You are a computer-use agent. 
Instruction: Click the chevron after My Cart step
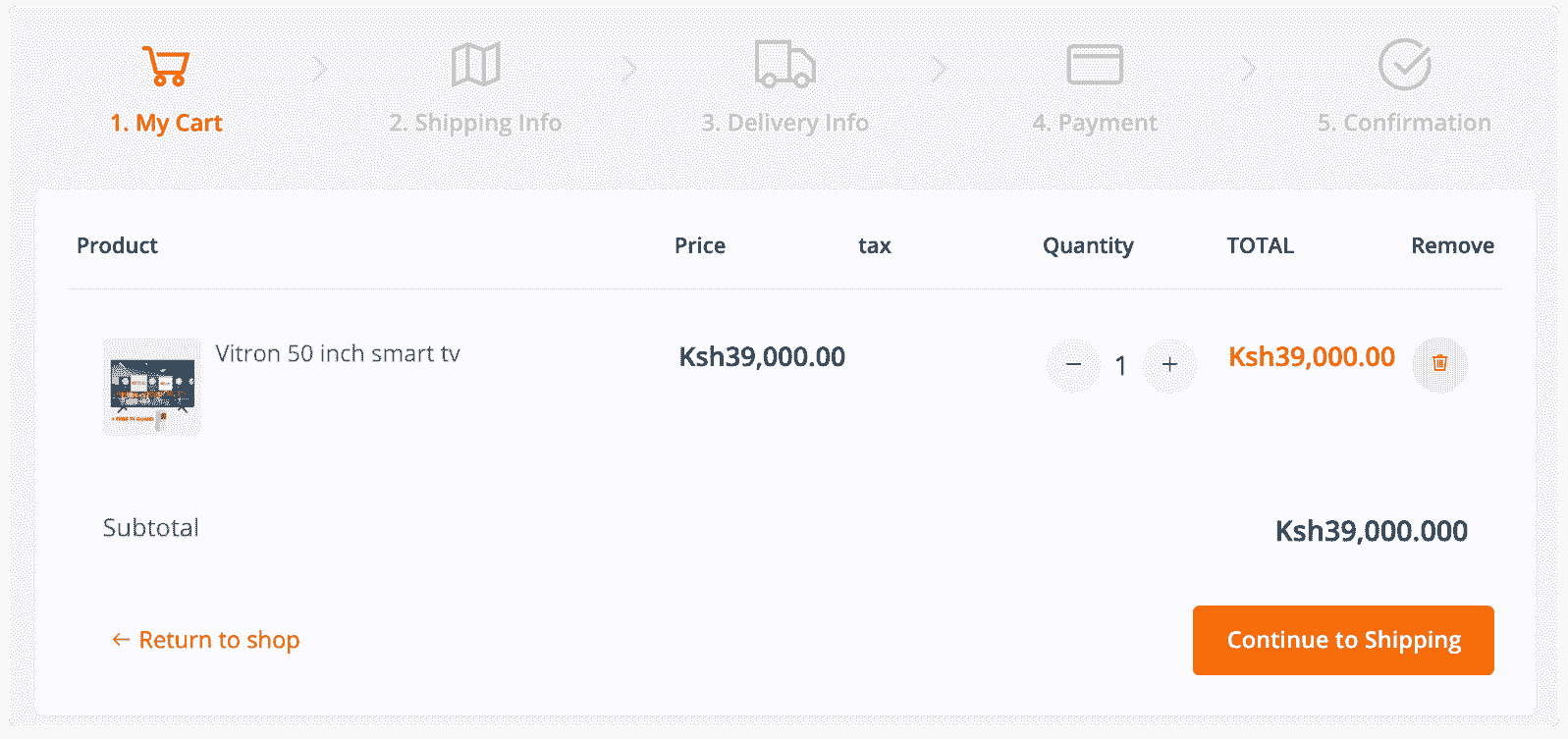click(x=320, y=69)
